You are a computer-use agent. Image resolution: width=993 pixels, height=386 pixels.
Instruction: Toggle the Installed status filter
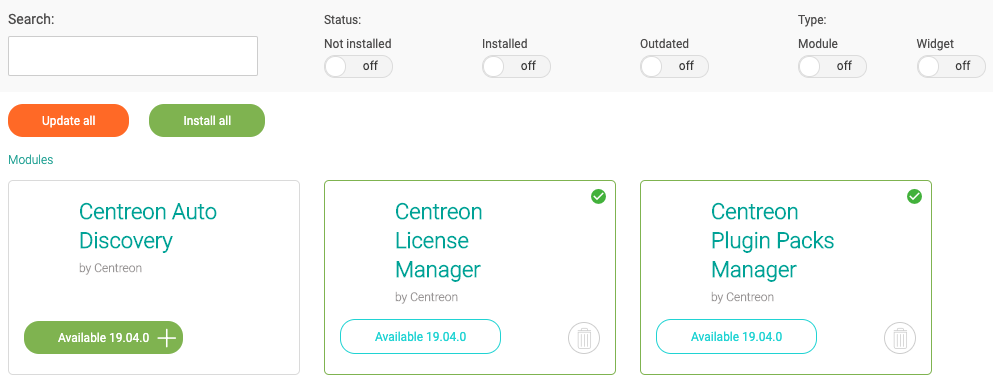pos(516,66)
